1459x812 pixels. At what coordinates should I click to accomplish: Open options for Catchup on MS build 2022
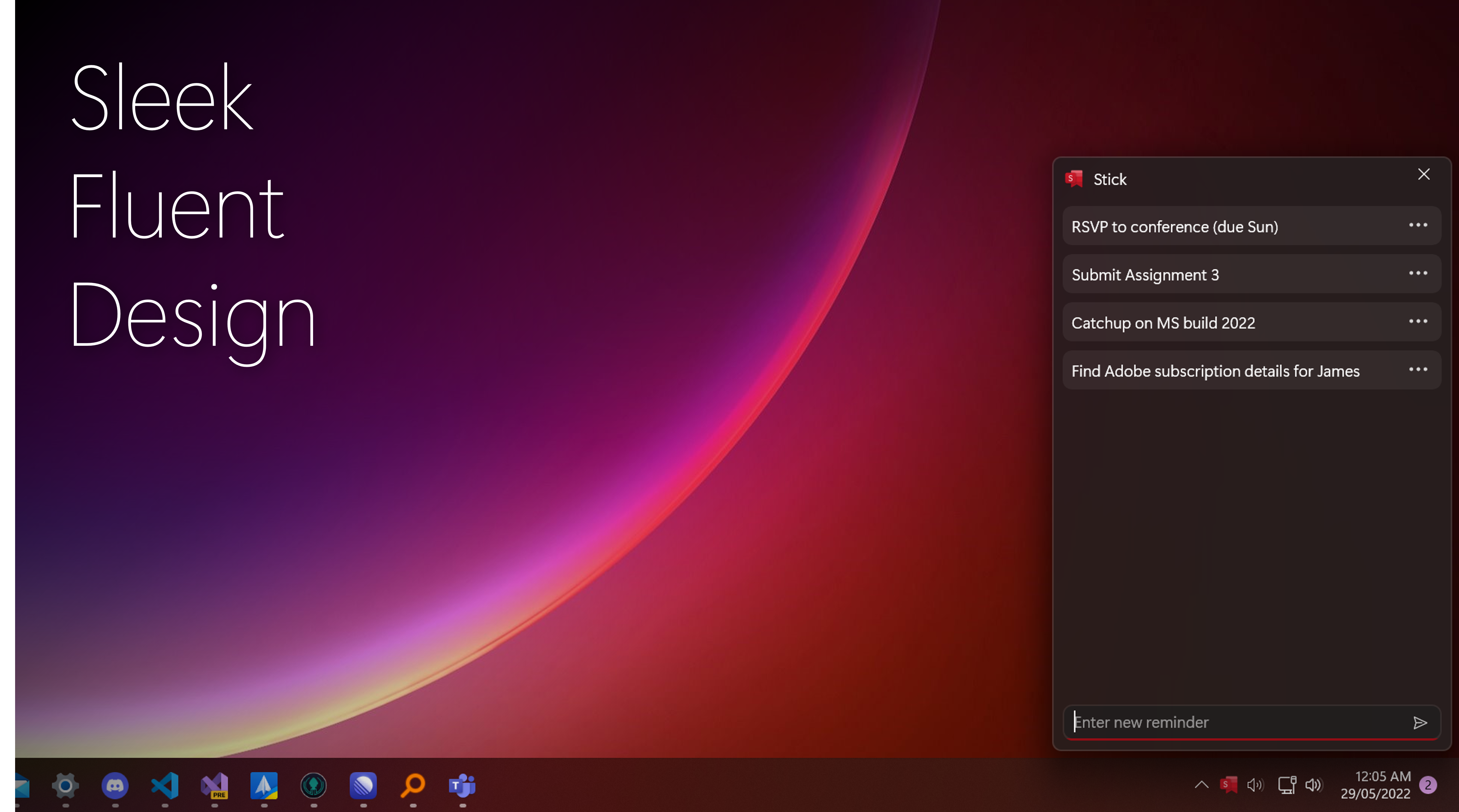point(1418,322)
